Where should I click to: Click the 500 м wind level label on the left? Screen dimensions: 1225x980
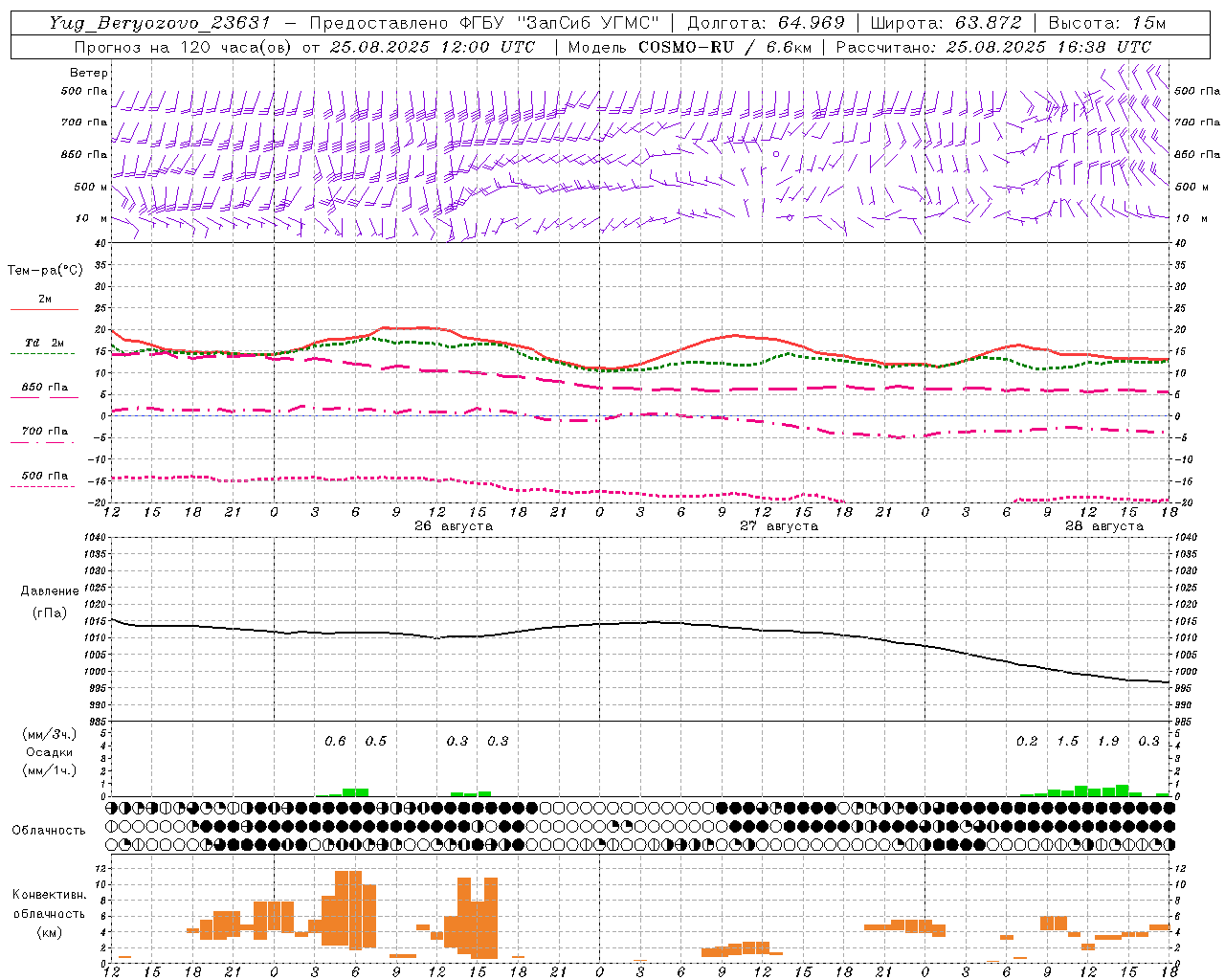[x=91, y=187]
